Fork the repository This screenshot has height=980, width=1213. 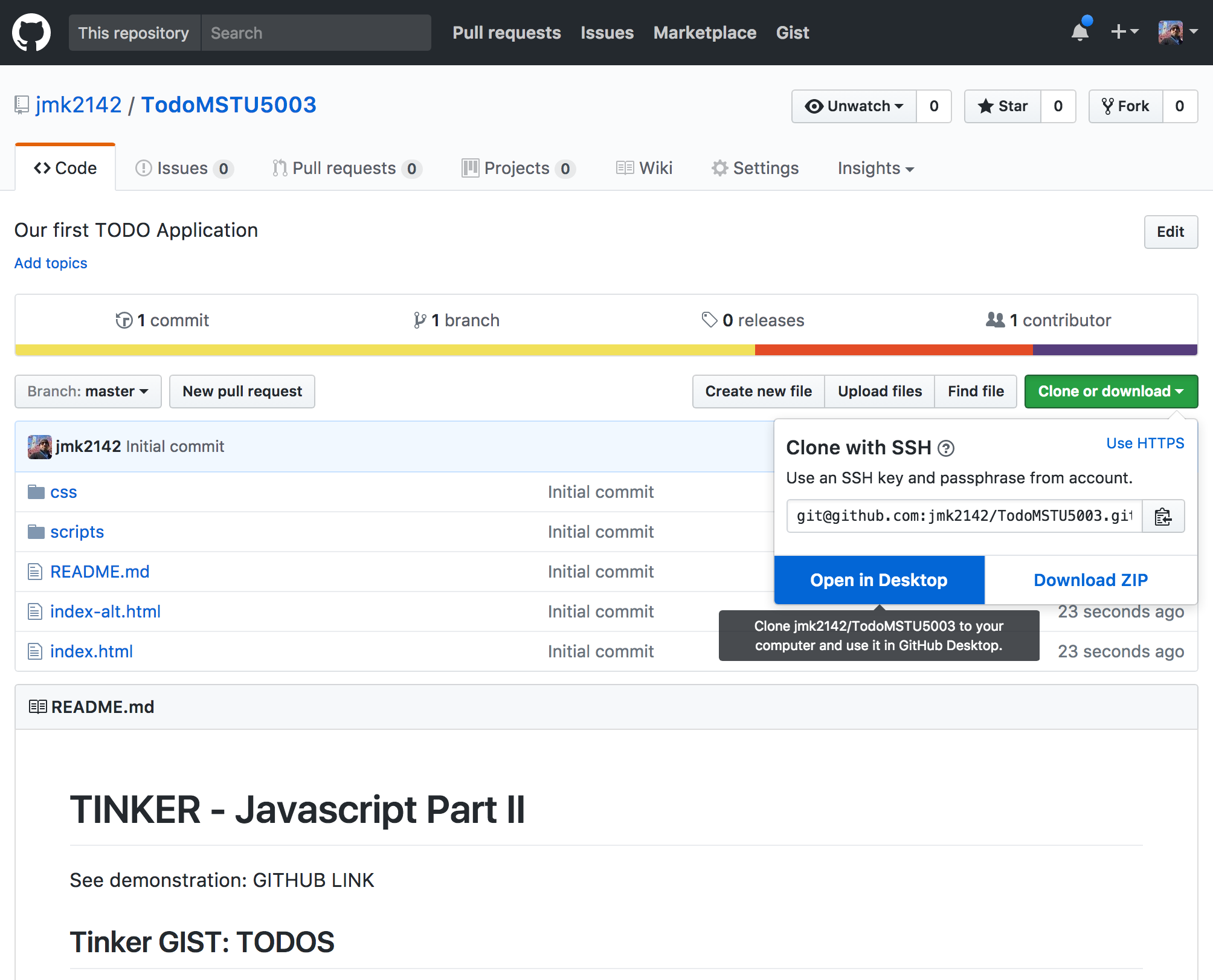tap(1126, 106)
